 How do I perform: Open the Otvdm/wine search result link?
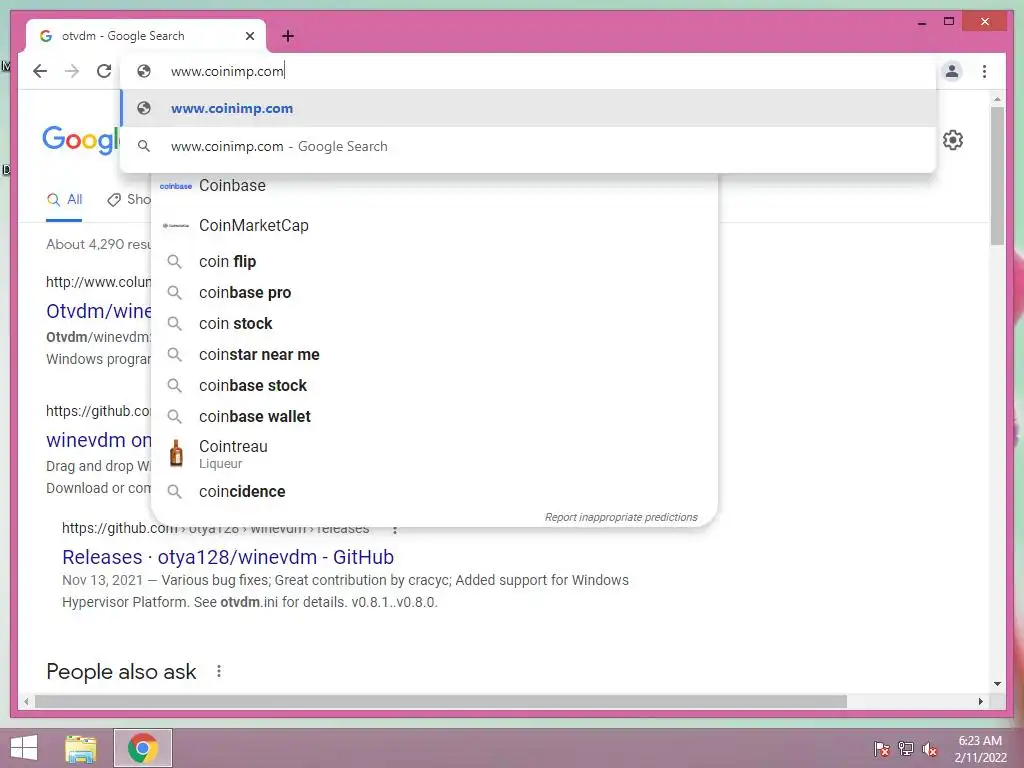click(99, 311)
